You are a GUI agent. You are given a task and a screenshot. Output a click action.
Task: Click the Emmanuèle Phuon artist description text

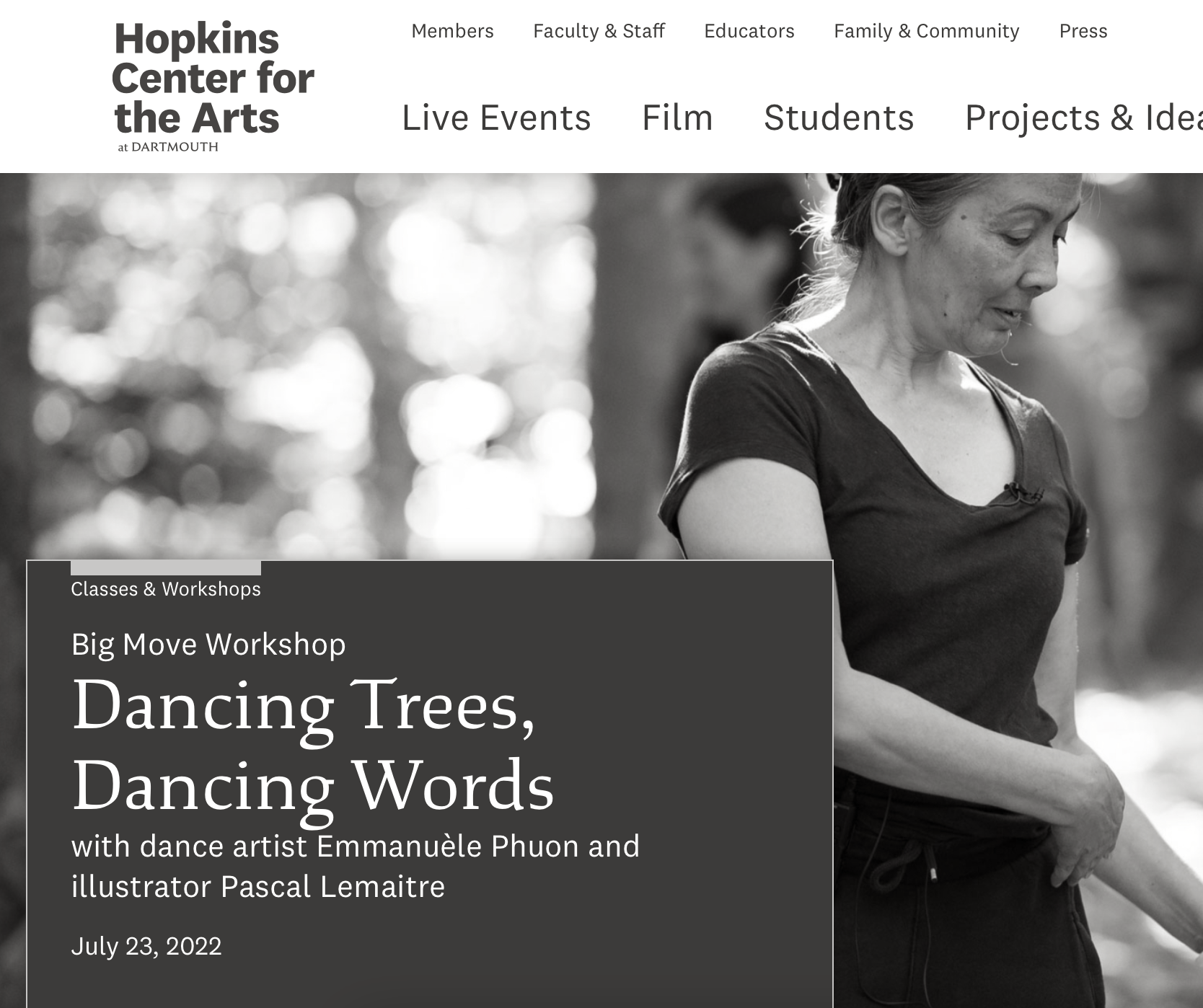tap(355, 866)
